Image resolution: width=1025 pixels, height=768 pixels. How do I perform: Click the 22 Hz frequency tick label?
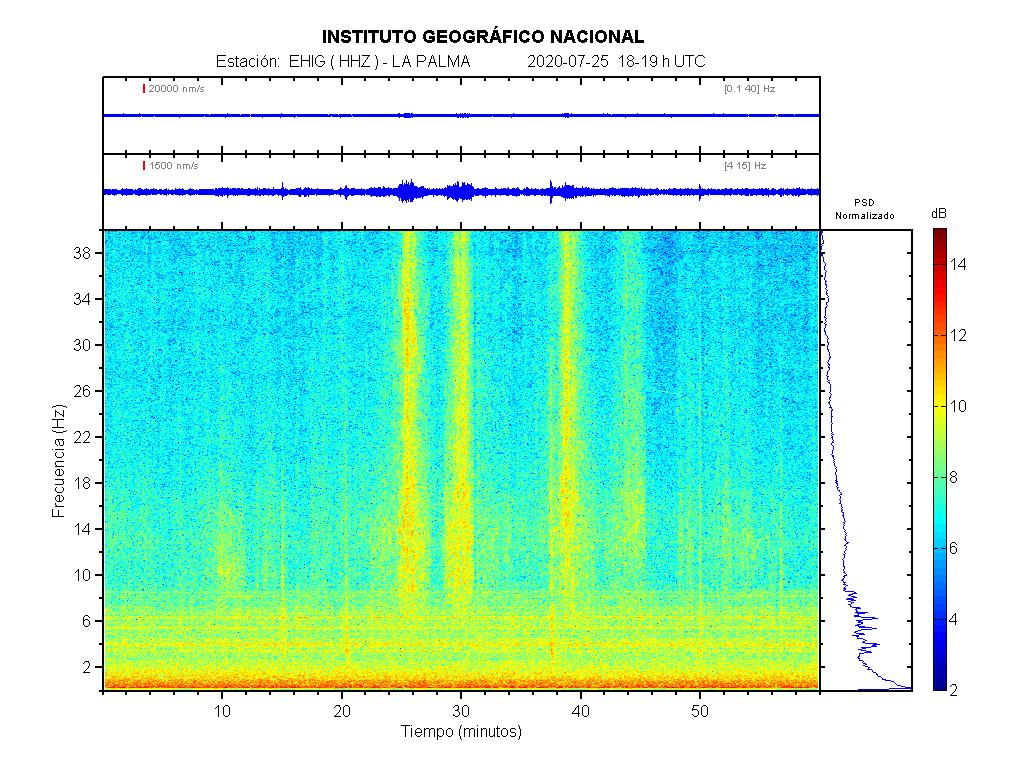click(82, 437)
